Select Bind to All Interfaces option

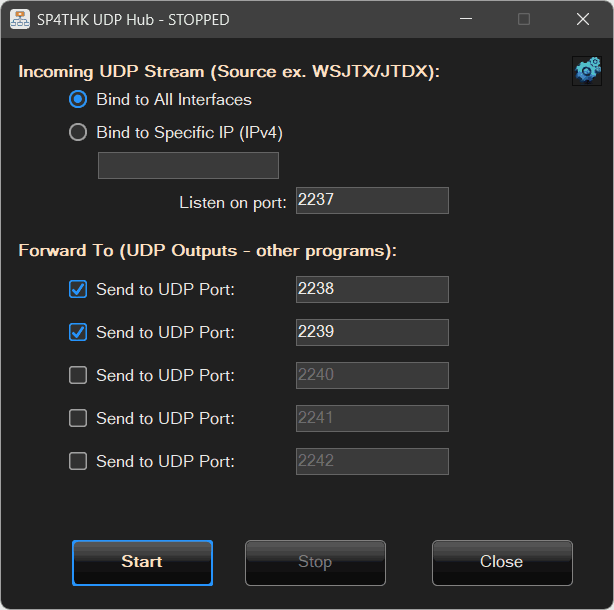[x=78, y=99]
